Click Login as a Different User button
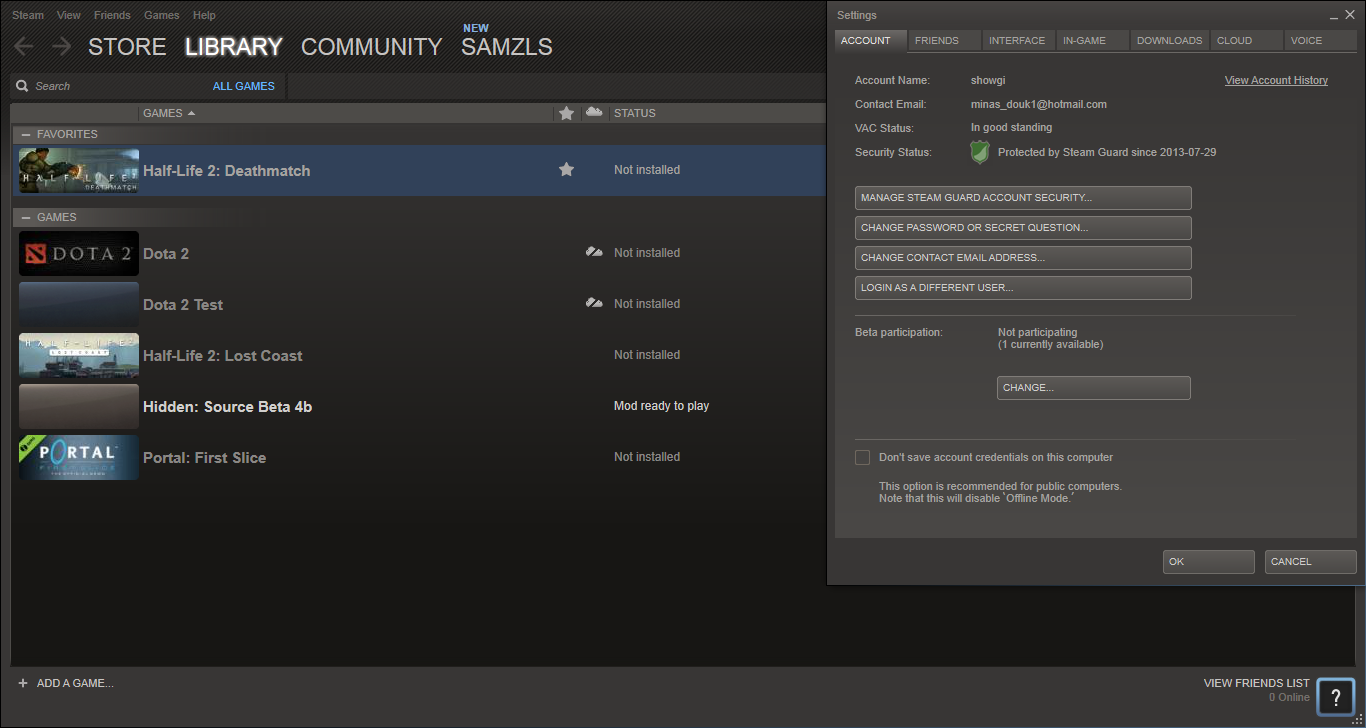This screenshot has height=728, width=1366. pyautogui.click(x=1023, y=288)
